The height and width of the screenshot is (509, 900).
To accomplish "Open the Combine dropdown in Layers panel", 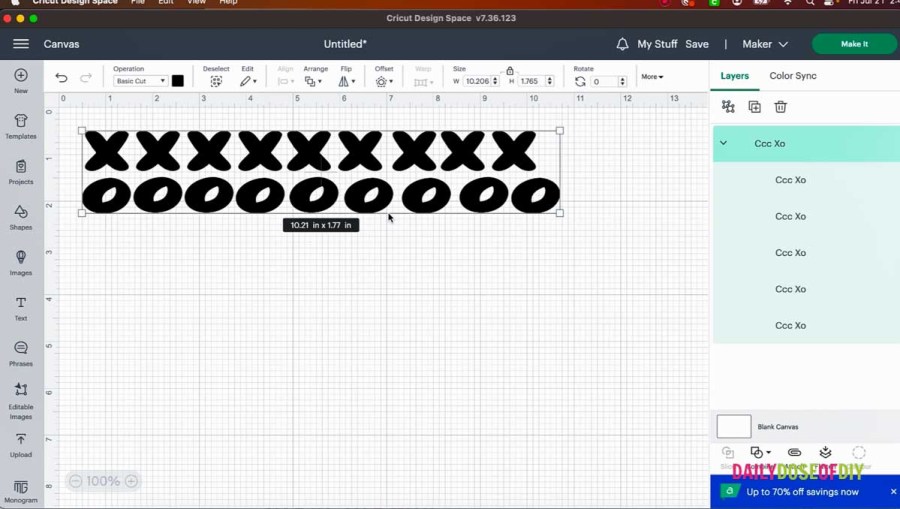I will (761, 453).
